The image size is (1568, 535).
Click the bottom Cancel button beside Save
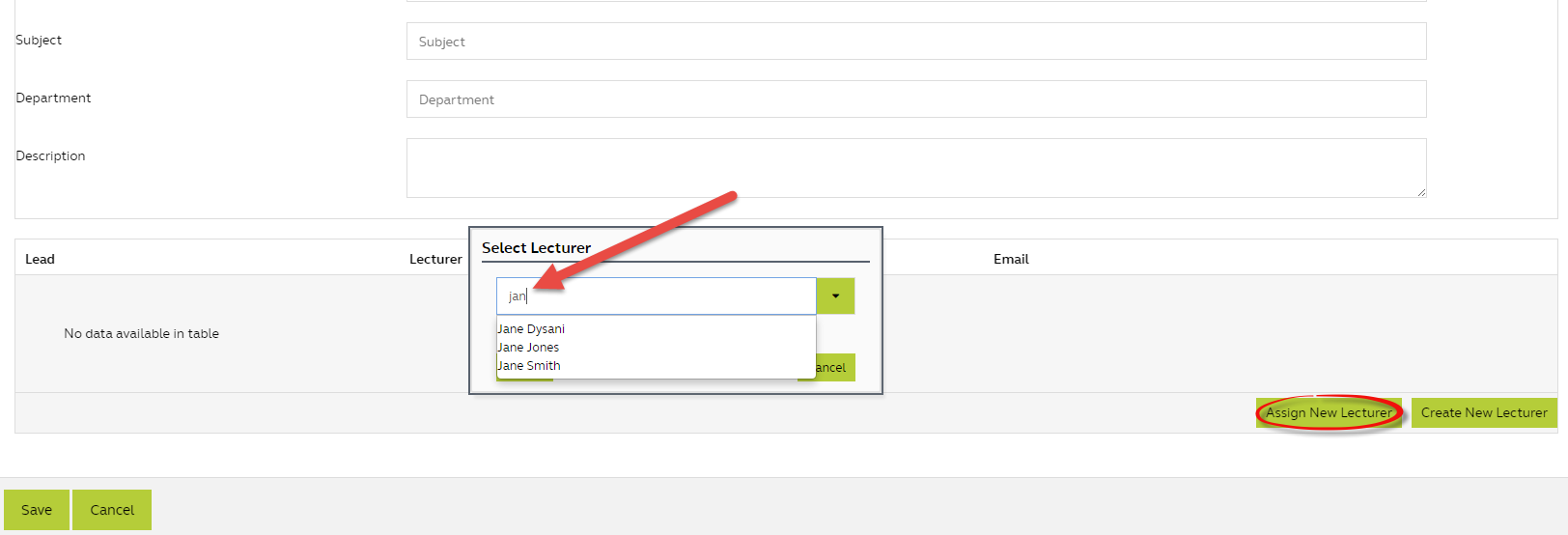point(112,510)
